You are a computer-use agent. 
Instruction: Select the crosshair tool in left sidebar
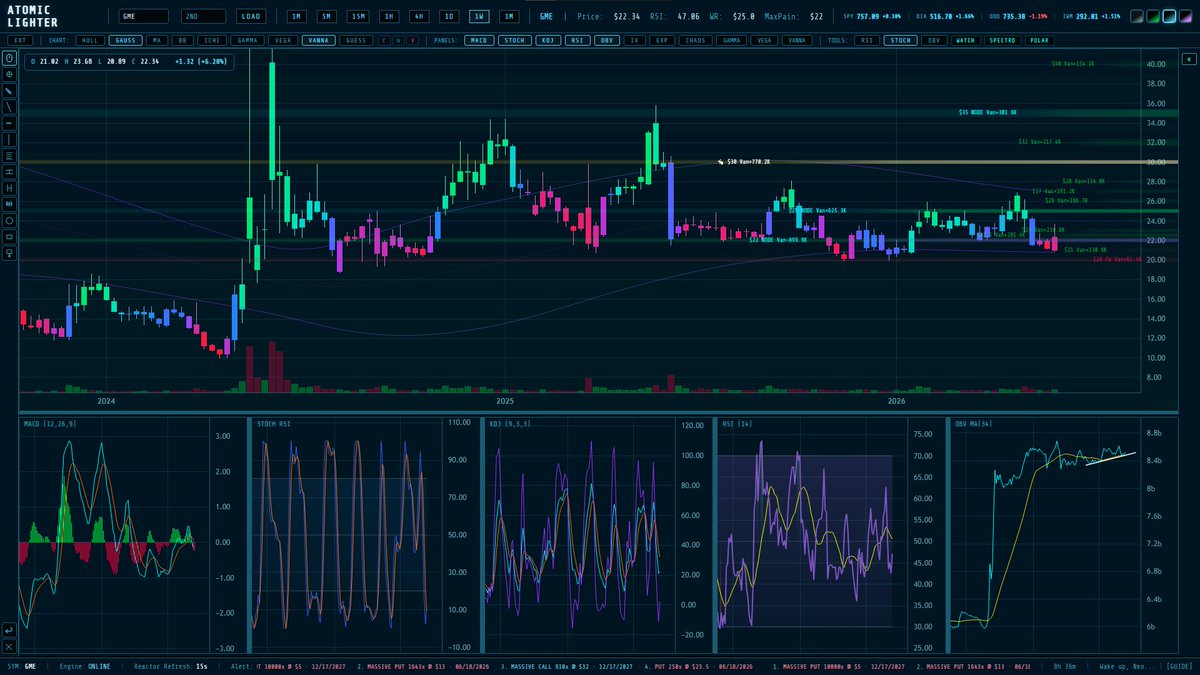coord(9,74)
